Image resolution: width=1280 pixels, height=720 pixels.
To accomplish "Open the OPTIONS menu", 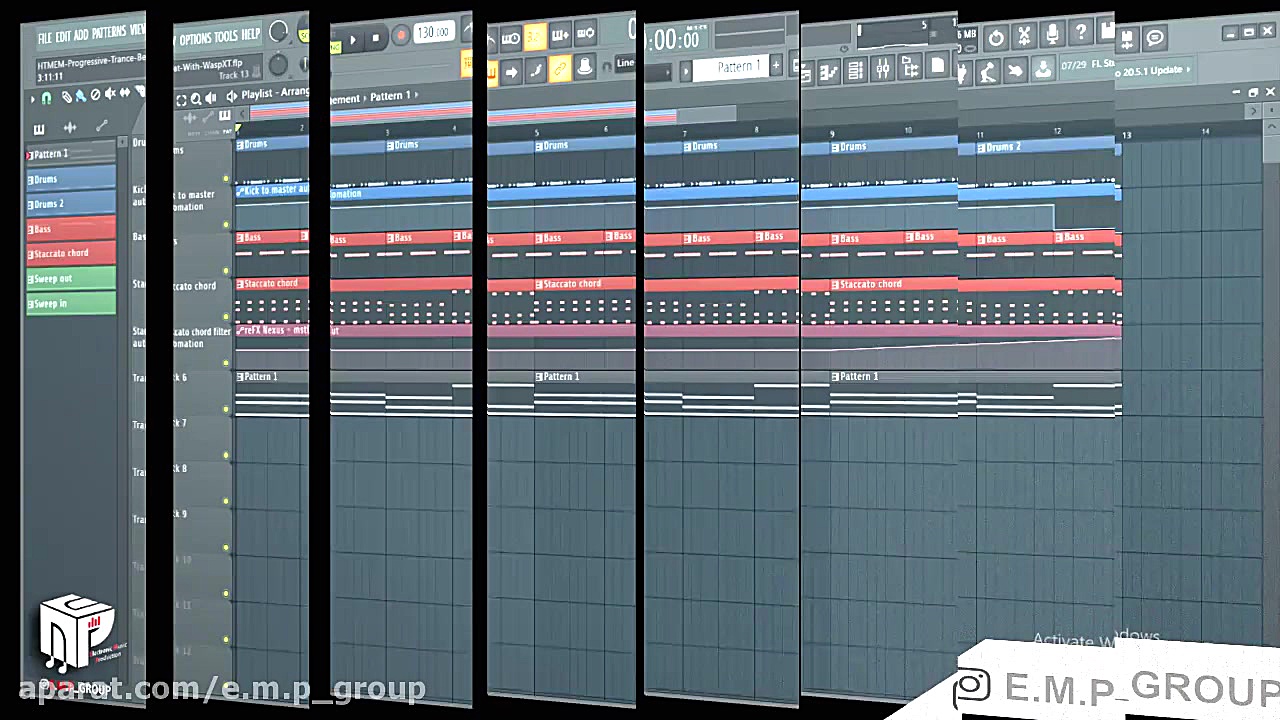I will [194, 39].
